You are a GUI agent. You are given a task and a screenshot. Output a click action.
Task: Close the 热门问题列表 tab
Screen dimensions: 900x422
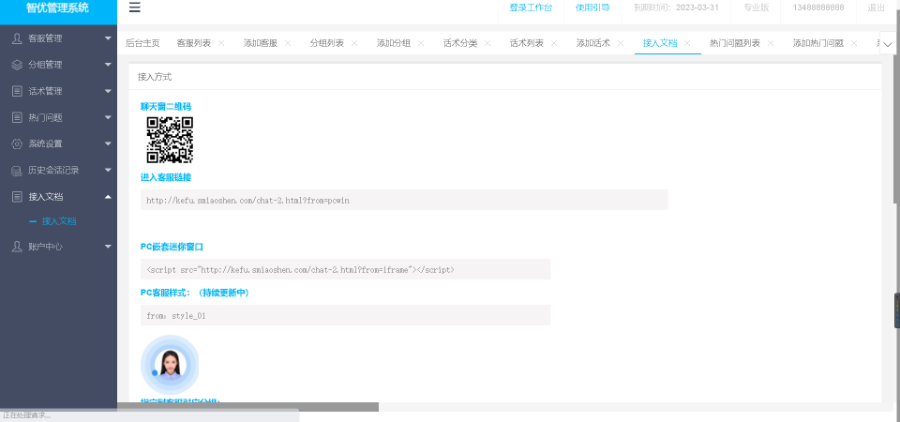point(770,43)
